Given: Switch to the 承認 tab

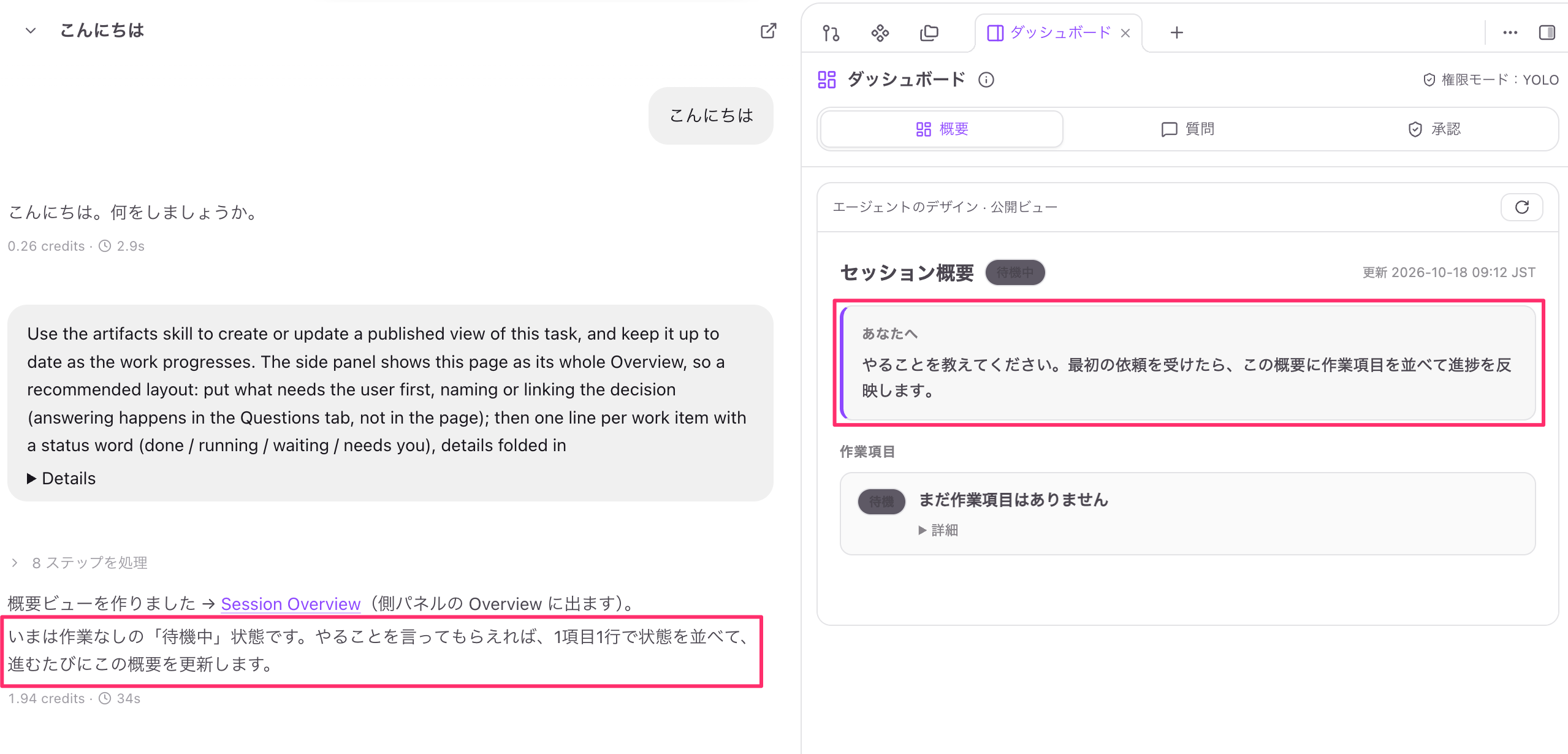Looking at the screenshot, I should (x=1434, y=129).
